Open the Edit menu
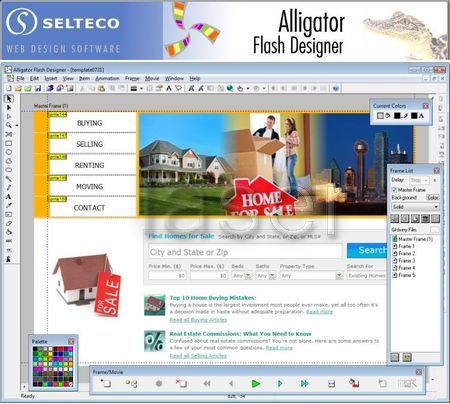450x404 pixels. point(34,79)
